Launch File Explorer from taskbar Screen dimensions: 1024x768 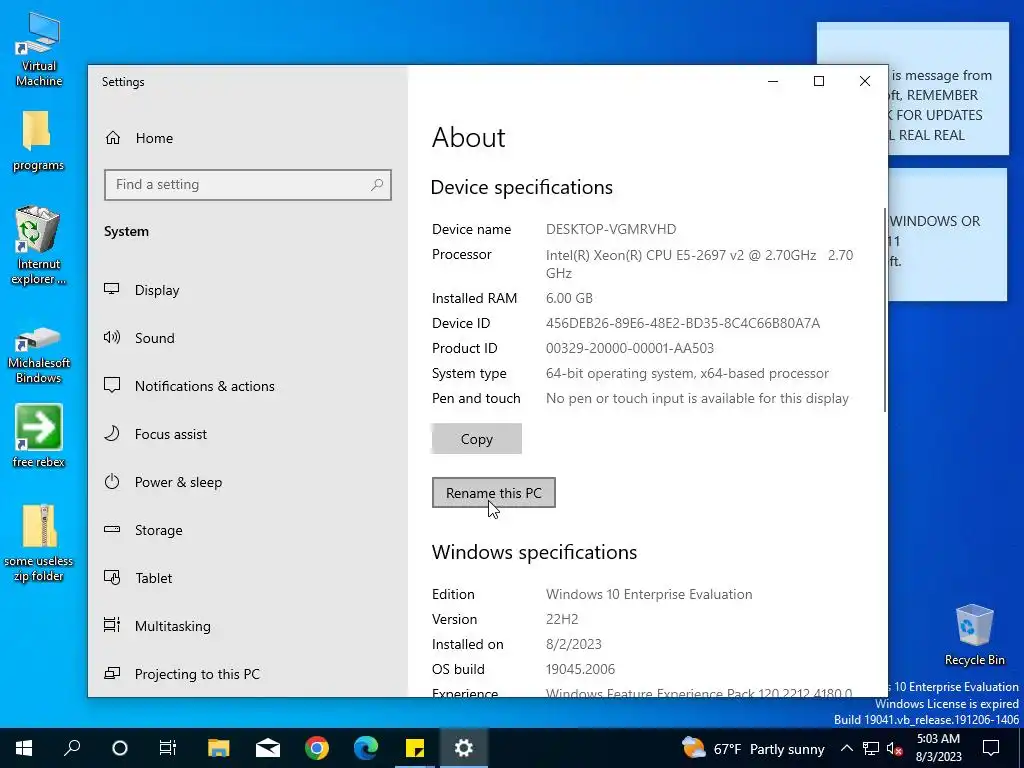219,748
